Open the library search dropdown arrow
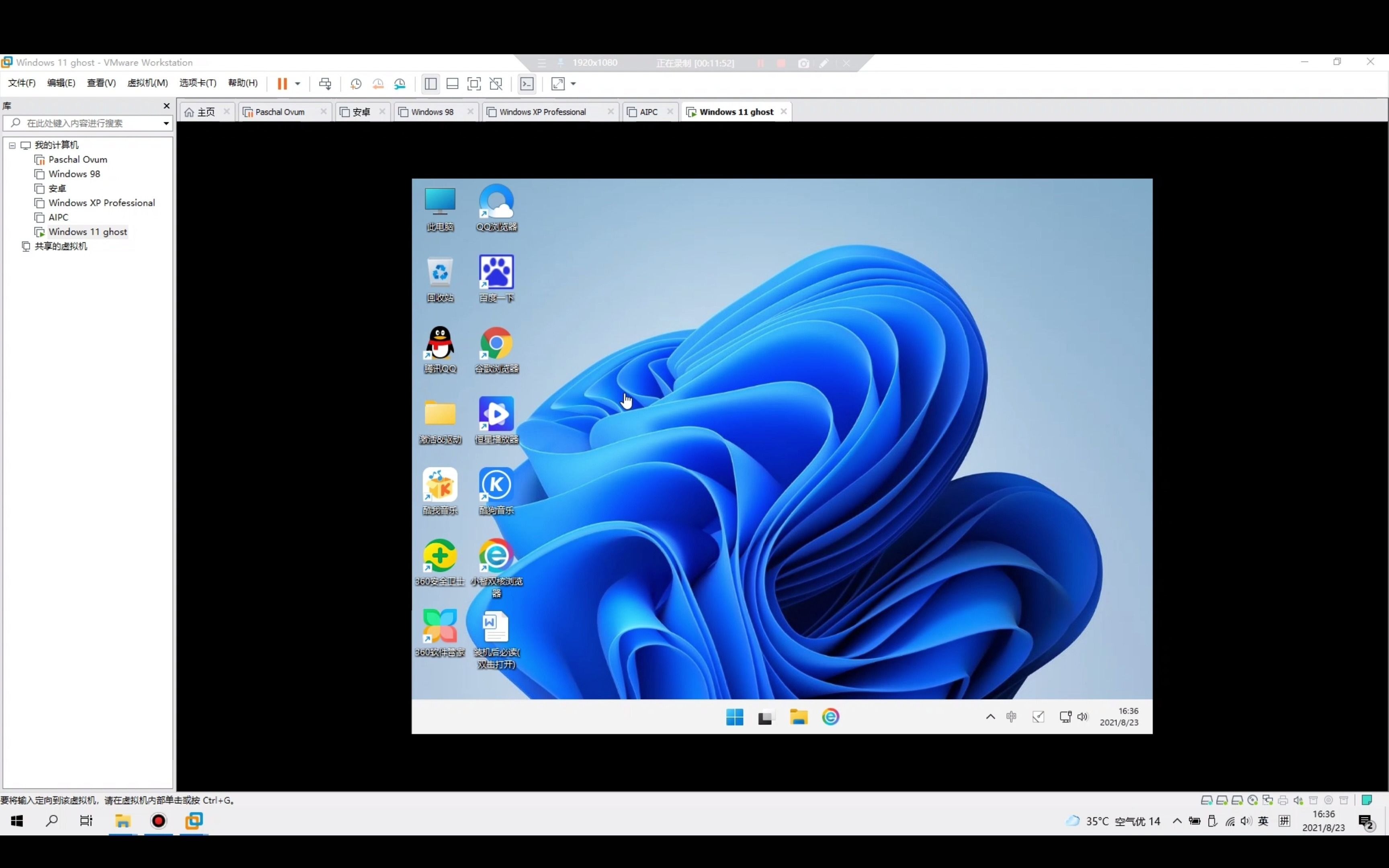The image size is (1389, 868). 166,123
